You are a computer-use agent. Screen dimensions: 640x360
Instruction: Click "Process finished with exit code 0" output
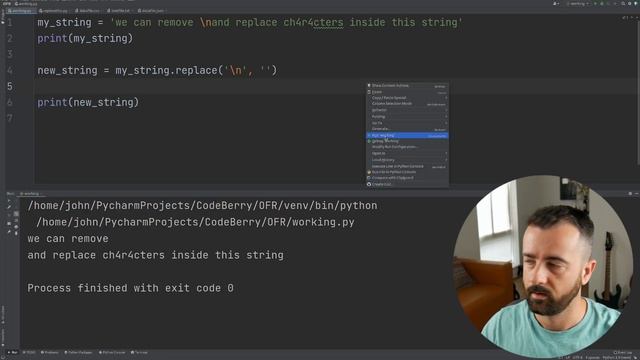(x=130, y=288)
